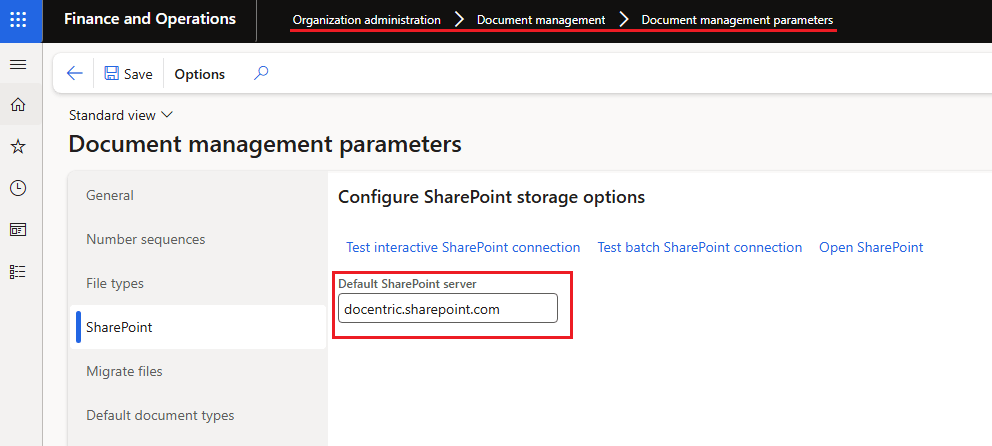Click Test interactive SharePoint connection

[x=463, y=247]
